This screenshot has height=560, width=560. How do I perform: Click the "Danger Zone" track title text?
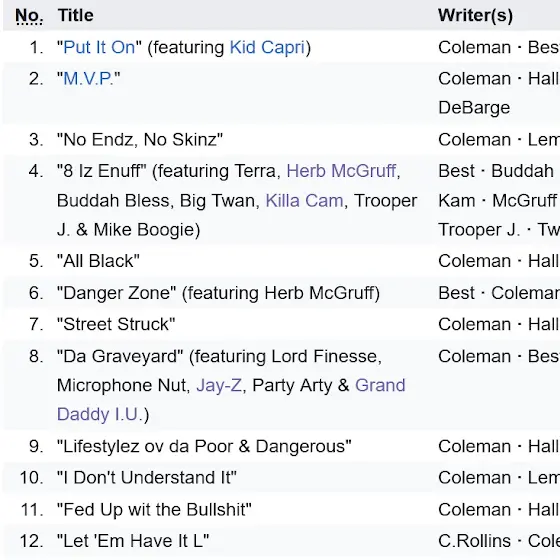point(116,293)
